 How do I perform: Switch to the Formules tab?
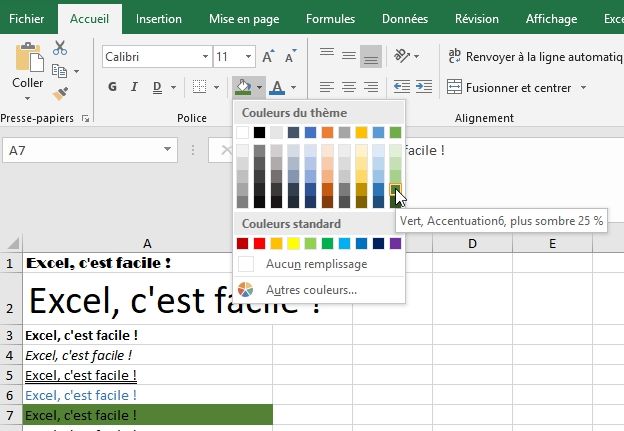[330, 19]
